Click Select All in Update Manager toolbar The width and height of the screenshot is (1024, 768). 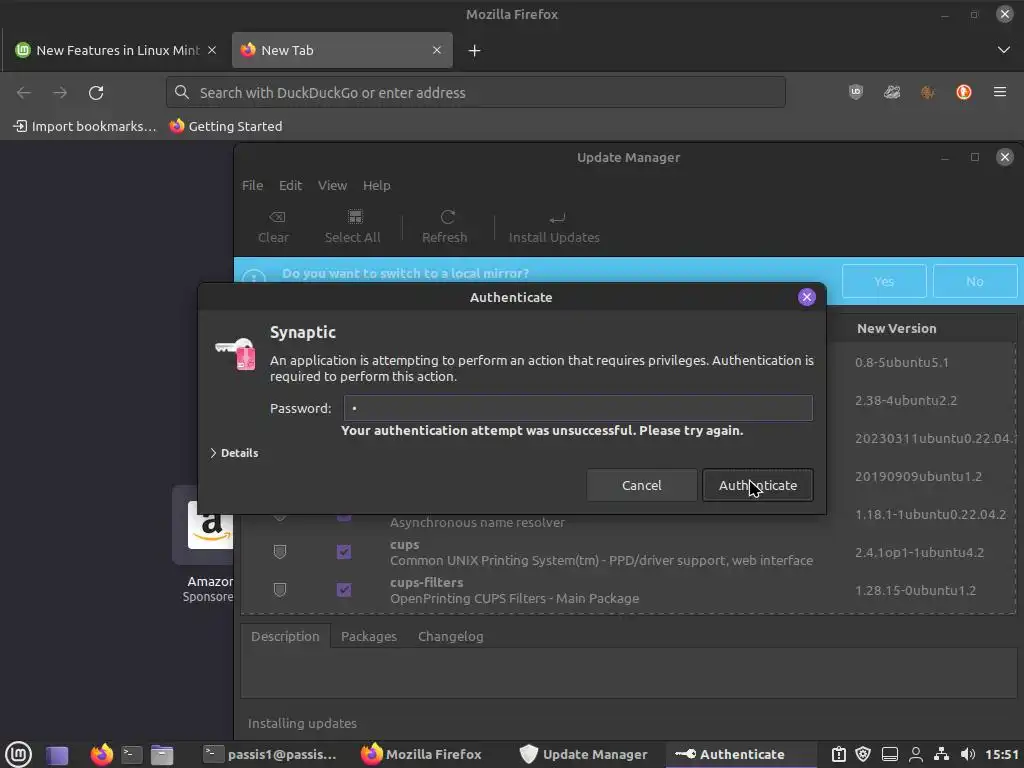353,227
